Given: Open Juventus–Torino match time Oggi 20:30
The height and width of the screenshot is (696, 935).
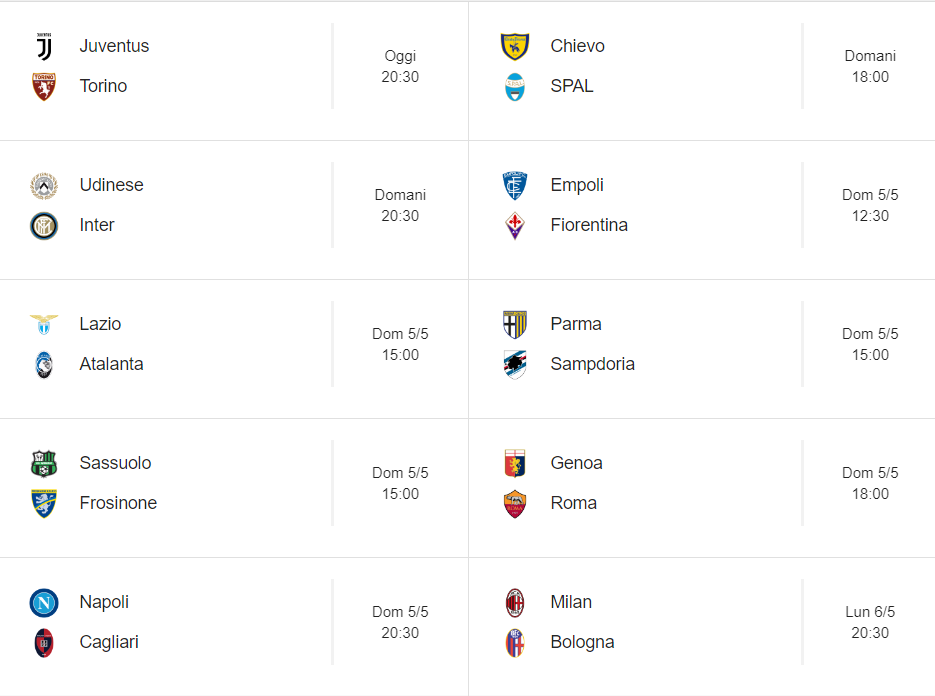Looking at the screenshot, I should pyautogui.click(x=400, y=66).
